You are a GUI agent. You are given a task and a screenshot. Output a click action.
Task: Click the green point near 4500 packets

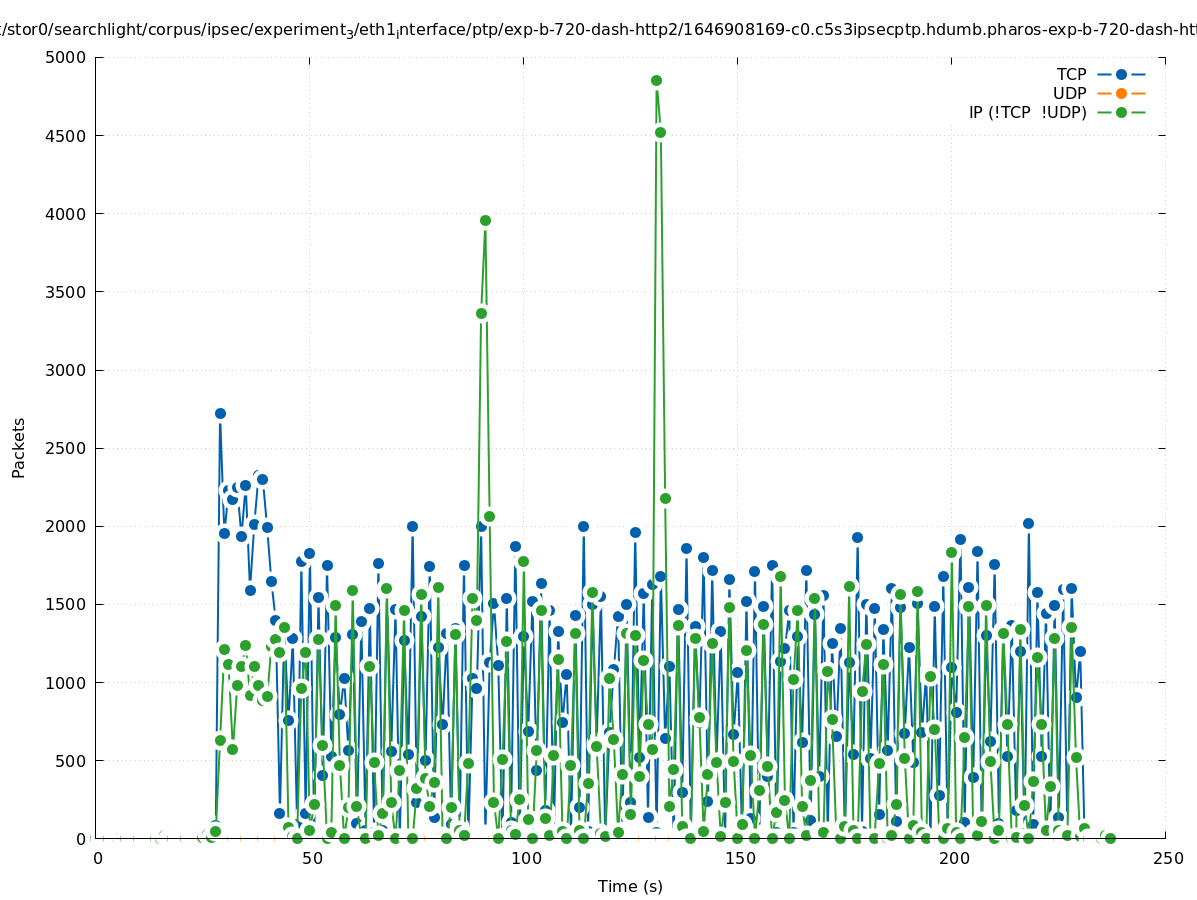coord(660,132)
